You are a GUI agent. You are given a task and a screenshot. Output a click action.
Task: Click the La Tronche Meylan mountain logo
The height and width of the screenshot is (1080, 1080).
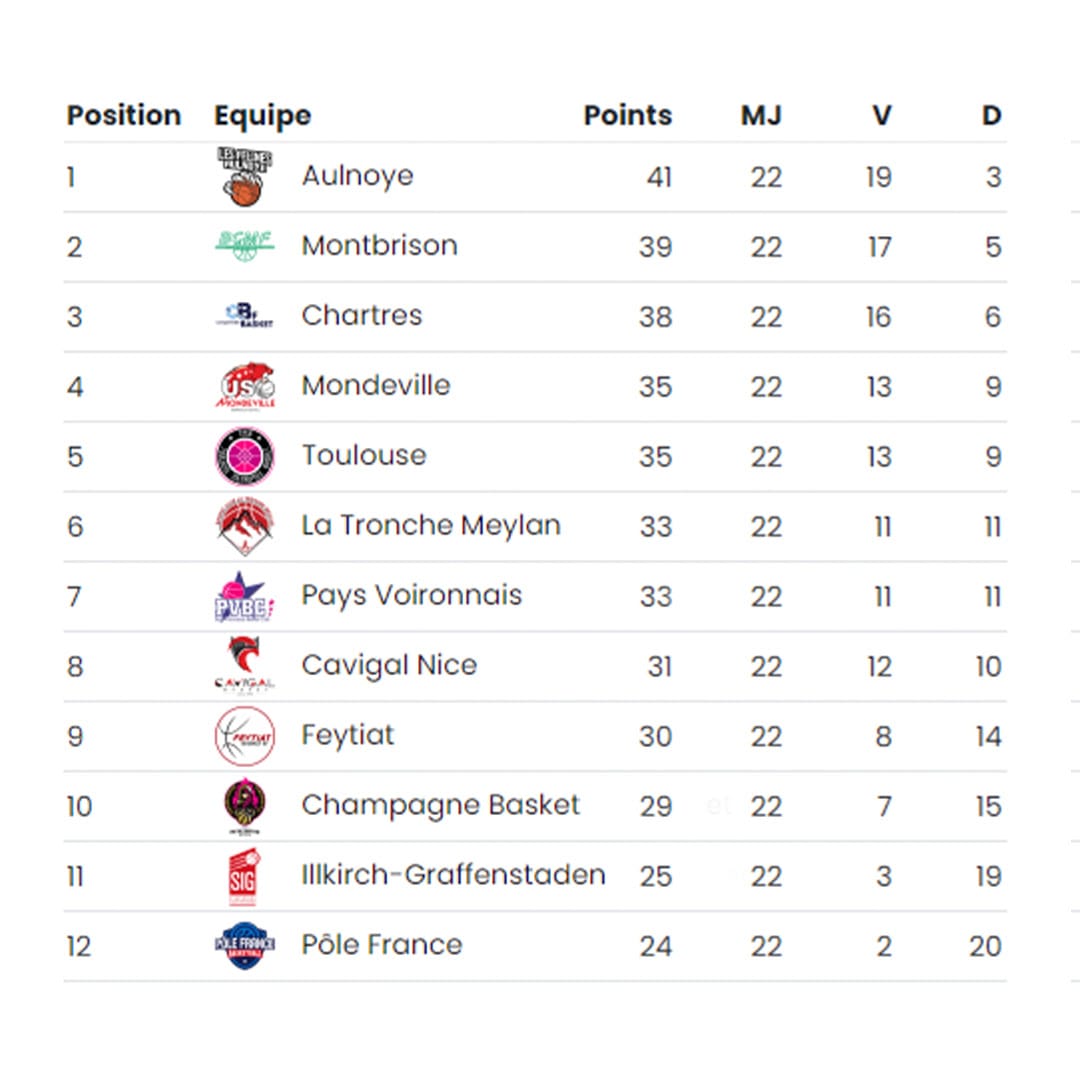tap(245, 526)
